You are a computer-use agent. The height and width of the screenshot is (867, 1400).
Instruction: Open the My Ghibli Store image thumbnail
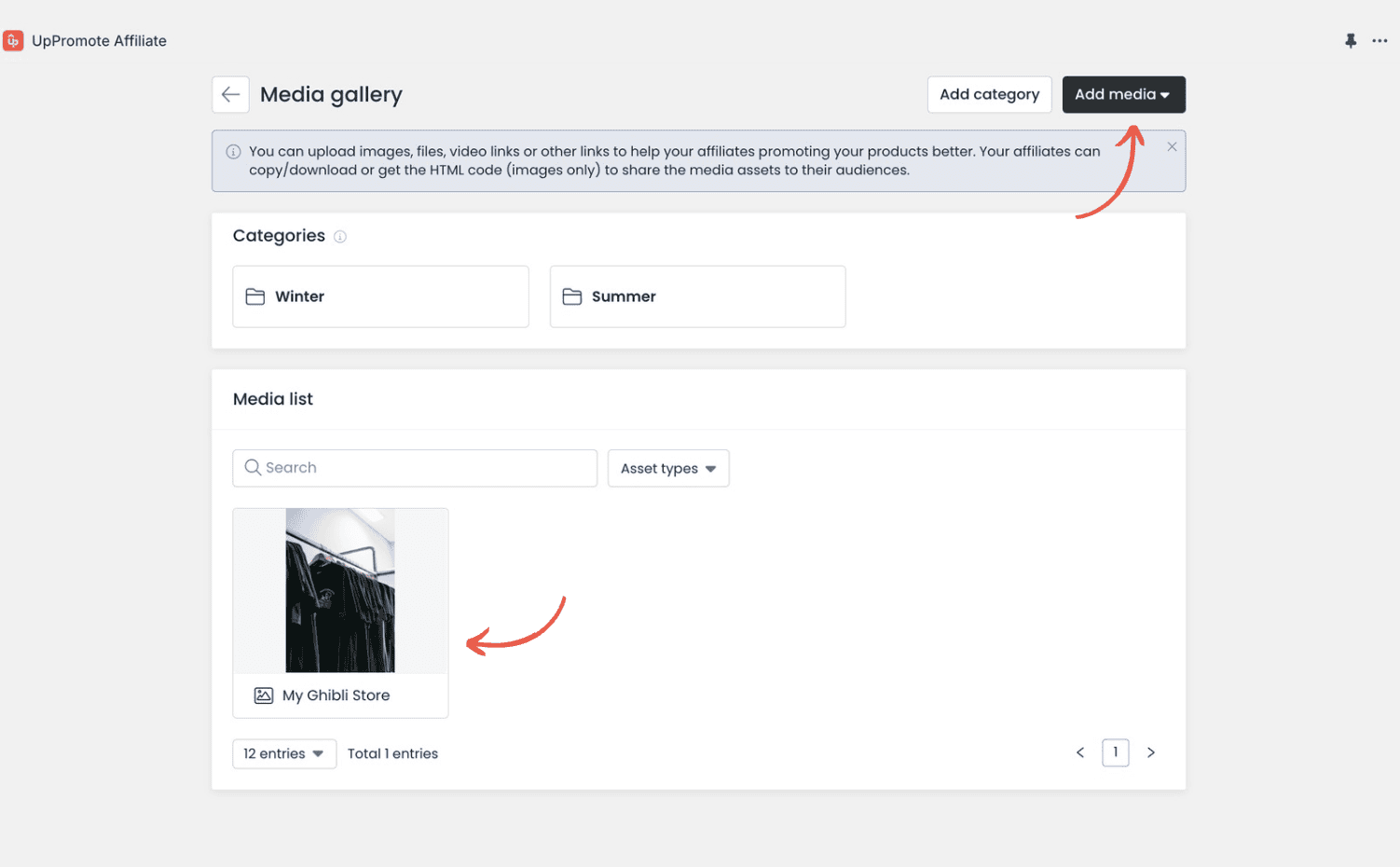pyautogui.click(x=340, y=590)
